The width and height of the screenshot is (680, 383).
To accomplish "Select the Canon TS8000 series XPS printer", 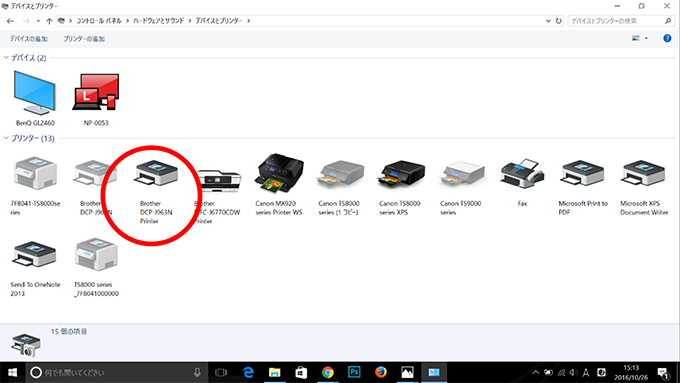I will [x=400, y=187].
